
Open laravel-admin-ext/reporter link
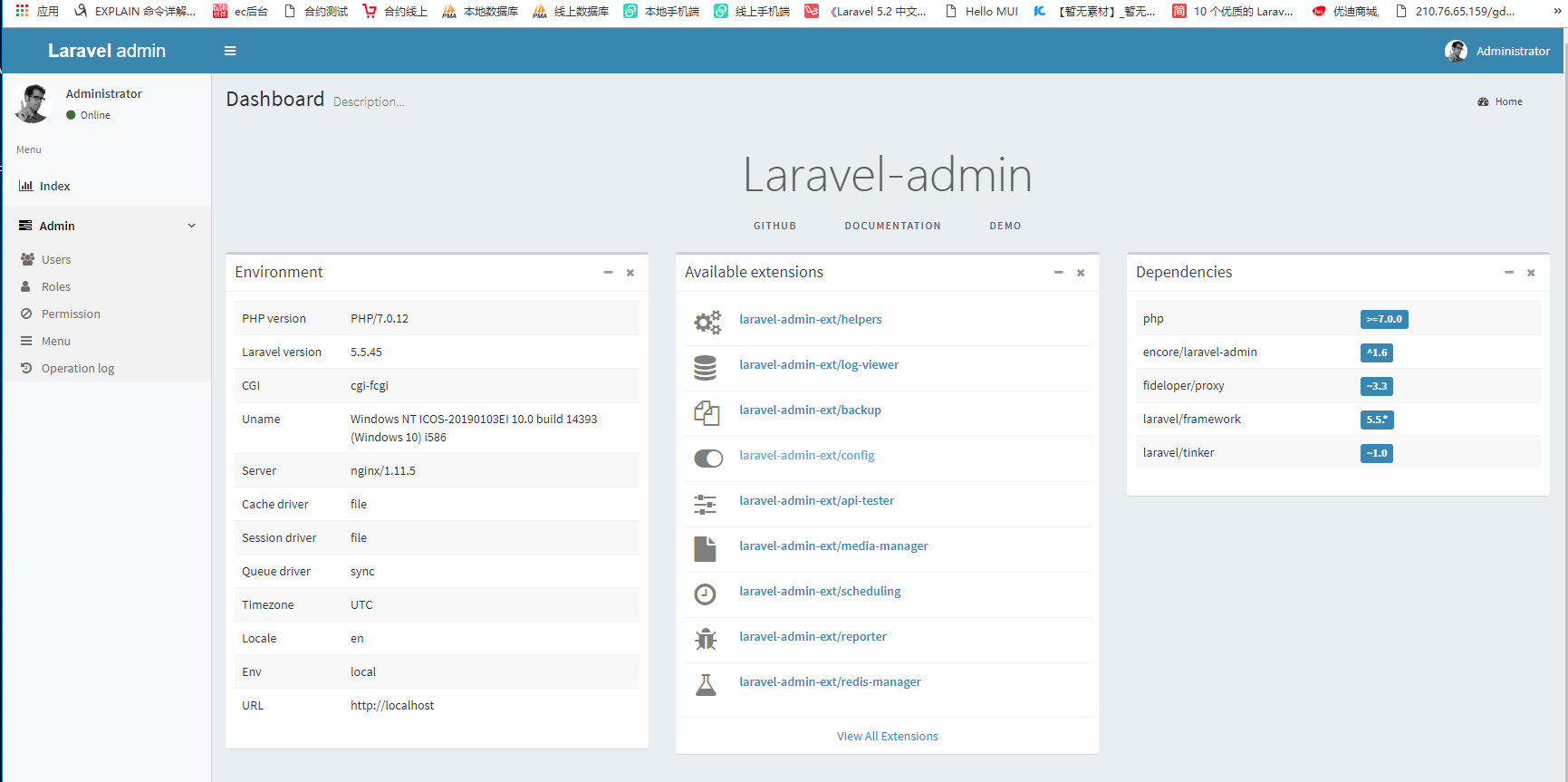pos(813,636)
